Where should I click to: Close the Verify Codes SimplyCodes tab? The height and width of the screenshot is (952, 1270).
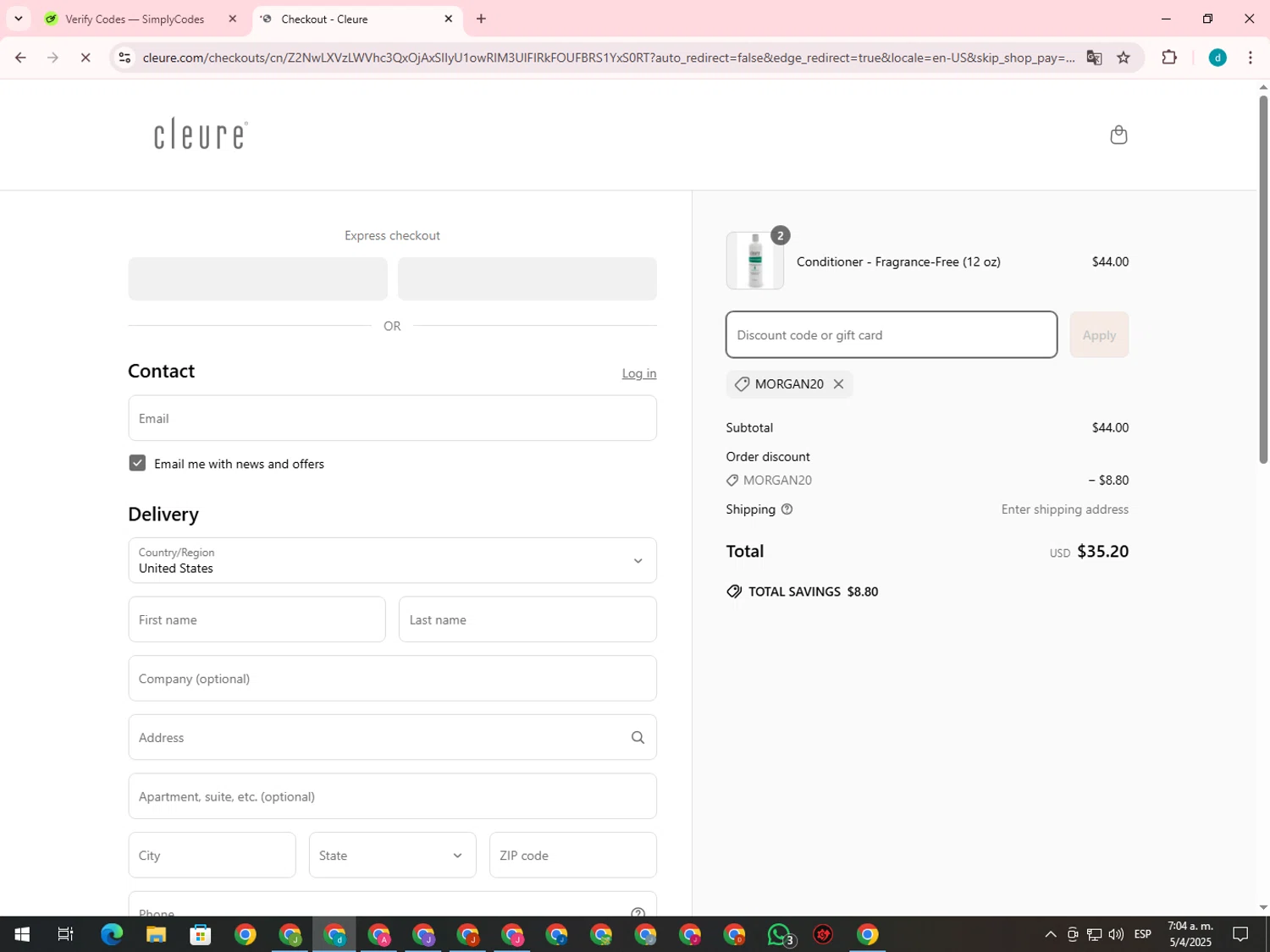click(232, 19)
